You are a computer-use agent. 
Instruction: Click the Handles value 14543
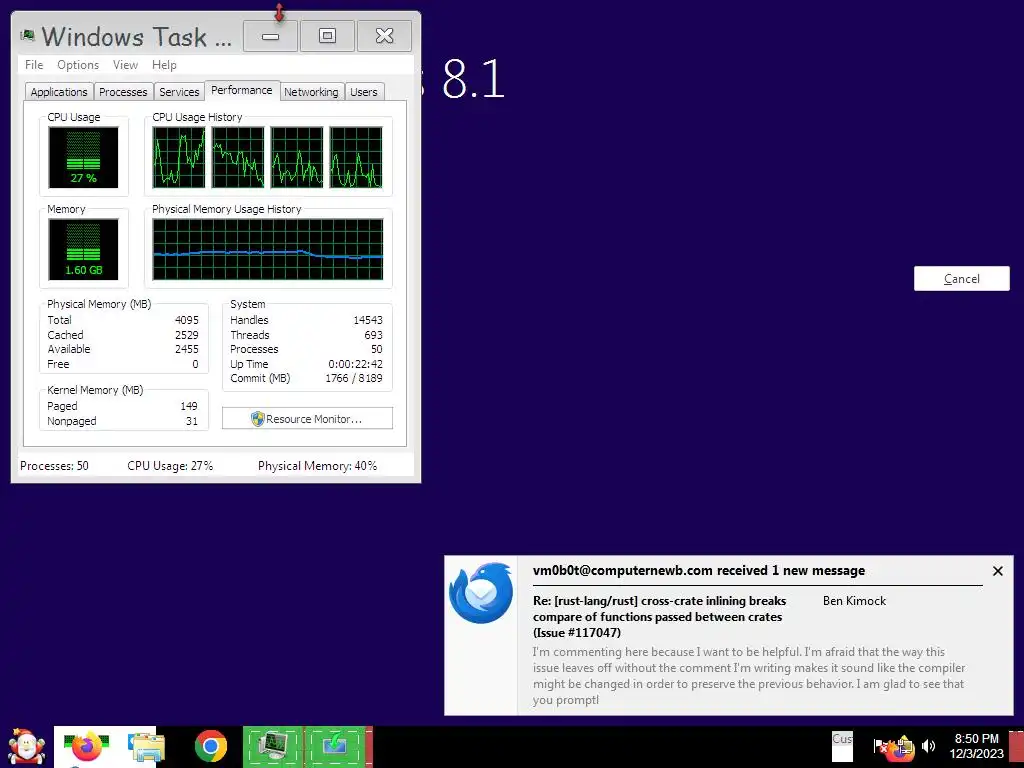tap(368, 320)
